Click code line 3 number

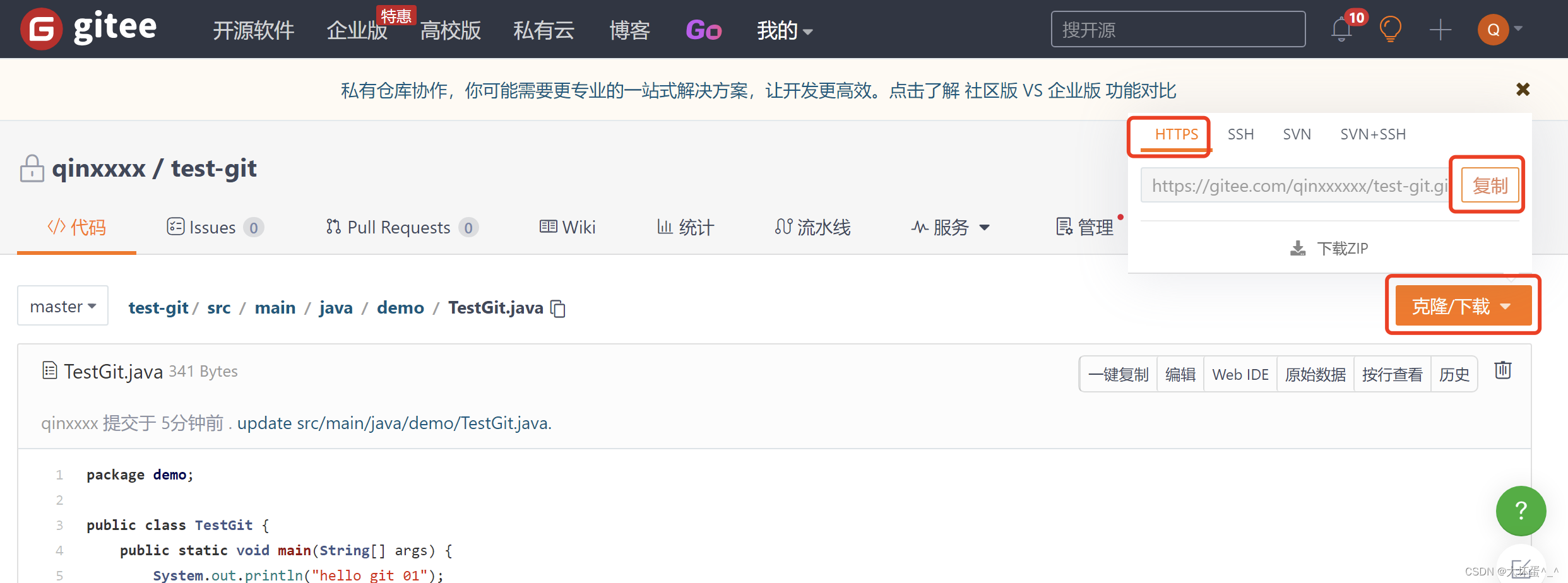[x=59, y=525]
